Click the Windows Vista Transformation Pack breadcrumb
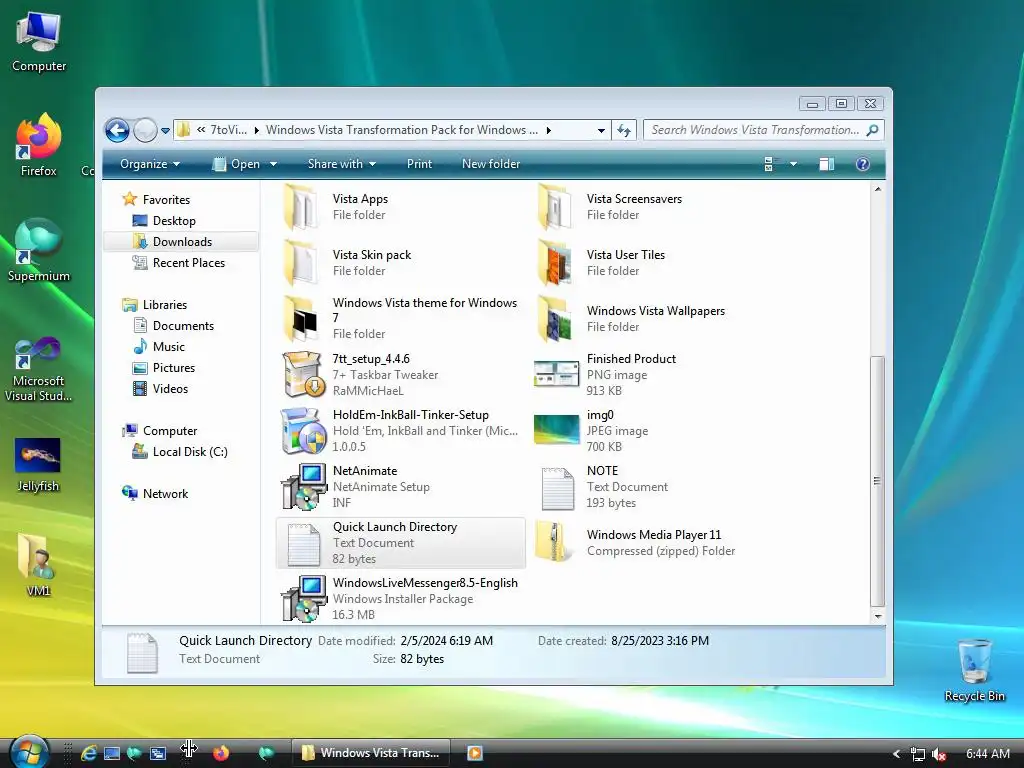The height and width of the screenshot is (768, 1024). (x=402, y=130)
